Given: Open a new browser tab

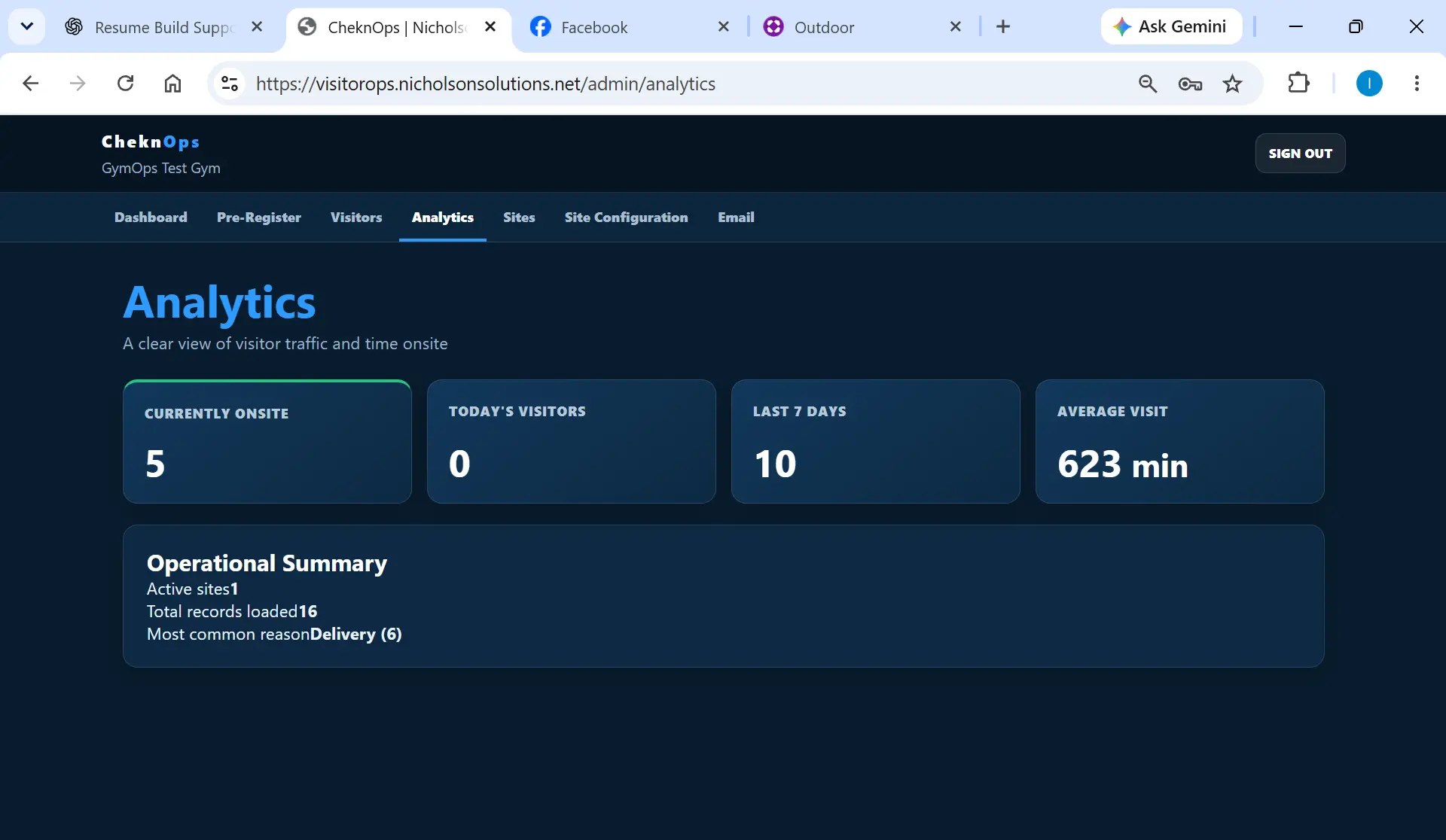Looking at the screenshot, I should tap(1003, 27).
